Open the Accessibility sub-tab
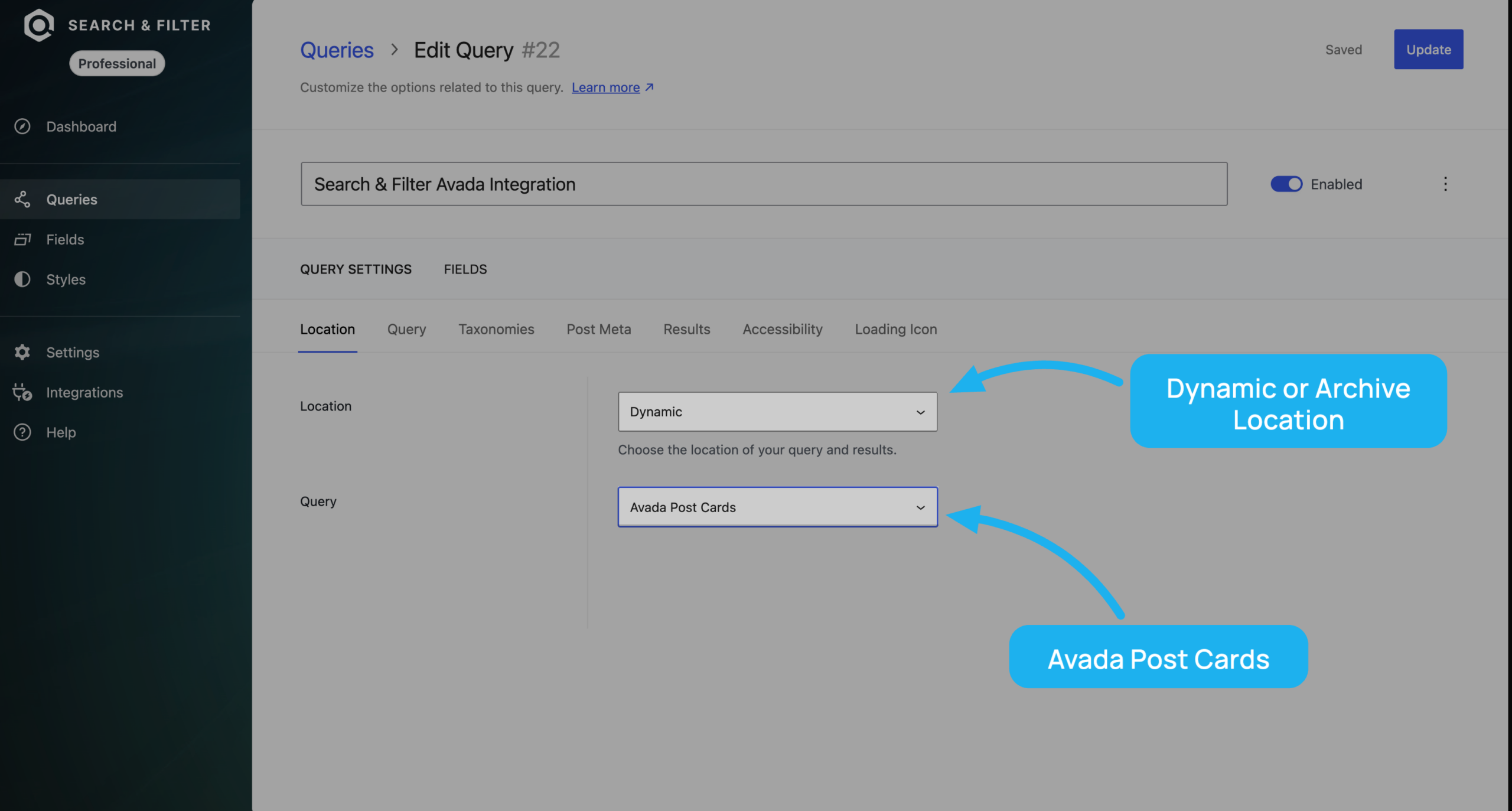 [x=782, y=329]
